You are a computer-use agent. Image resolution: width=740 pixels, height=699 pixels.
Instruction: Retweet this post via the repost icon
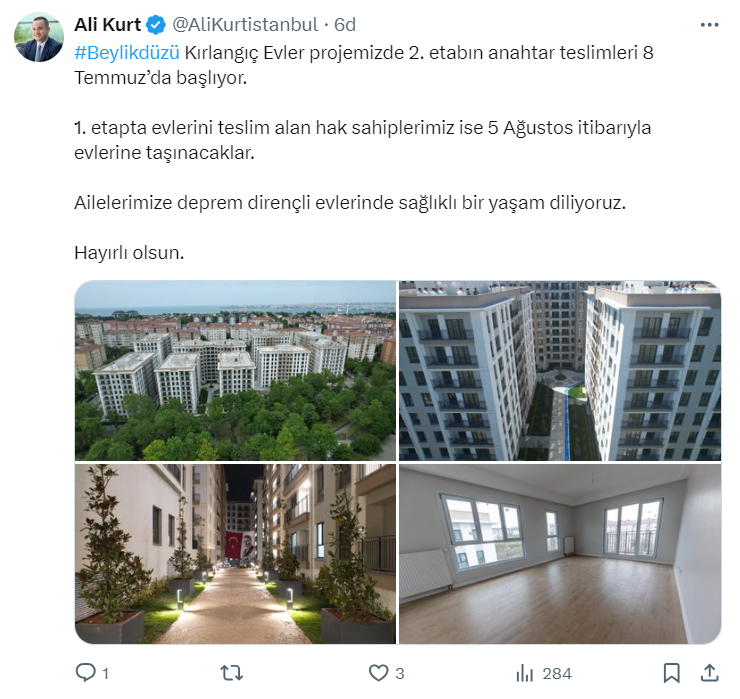tap(232, 673)
